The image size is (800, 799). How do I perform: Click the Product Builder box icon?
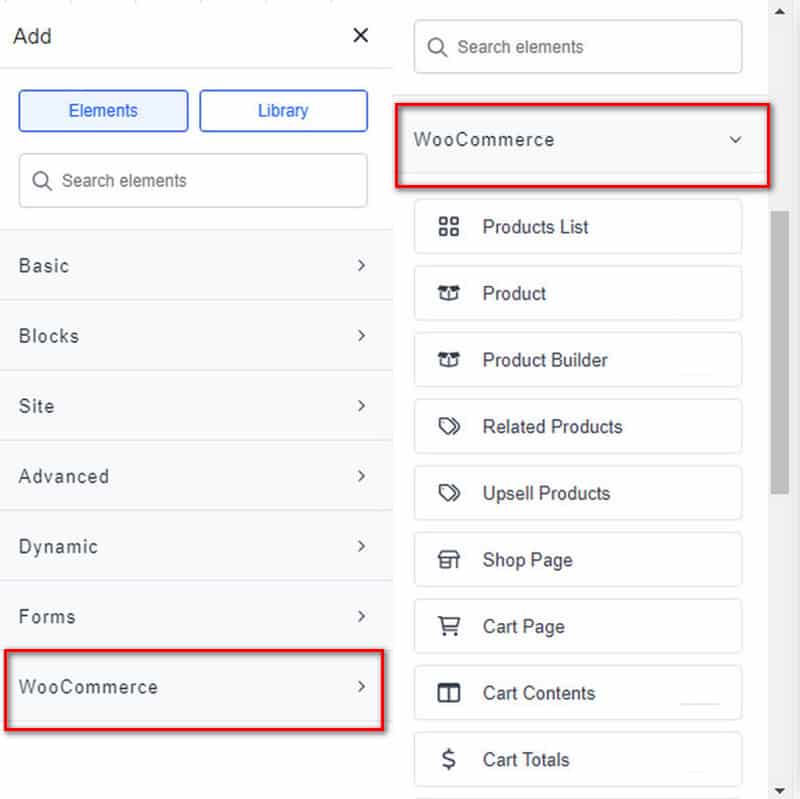click(x=449, y=360)
